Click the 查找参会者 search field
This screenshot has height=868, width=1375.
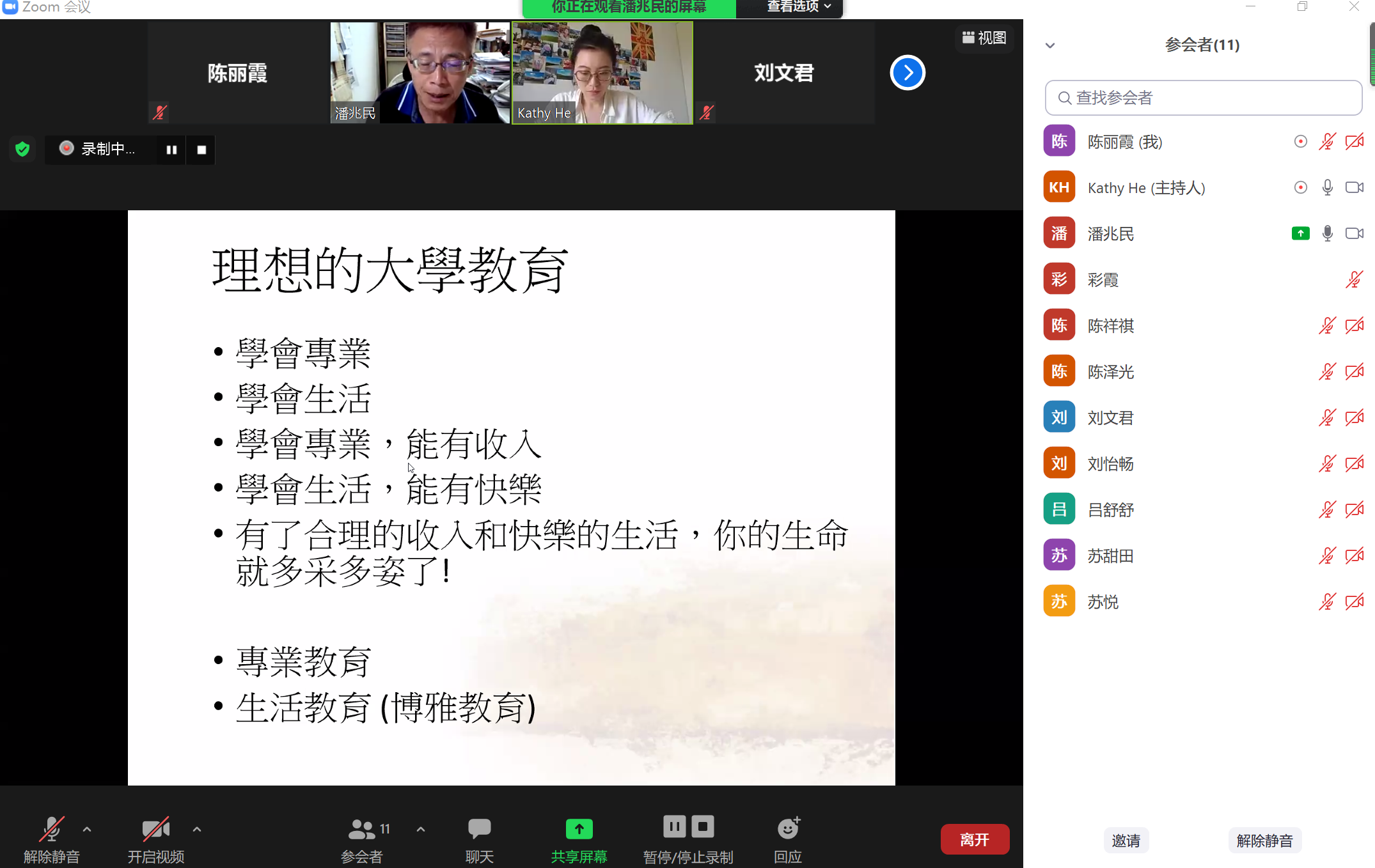(1203, 98)
